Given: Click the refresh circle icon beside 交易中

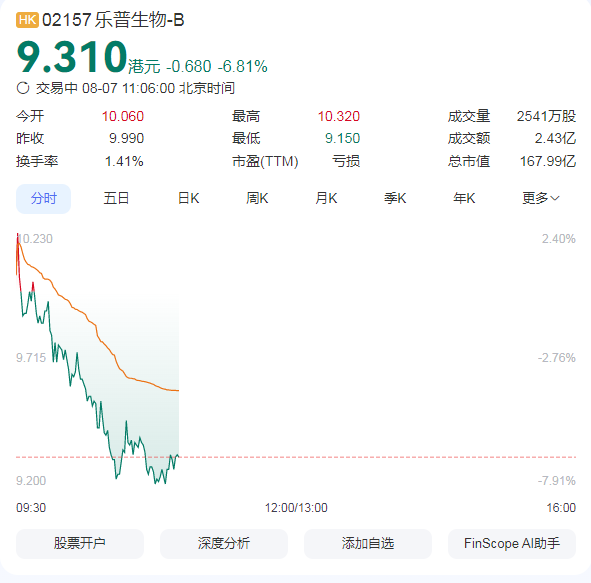Looking at the screenshot, I should coord(23,88).
